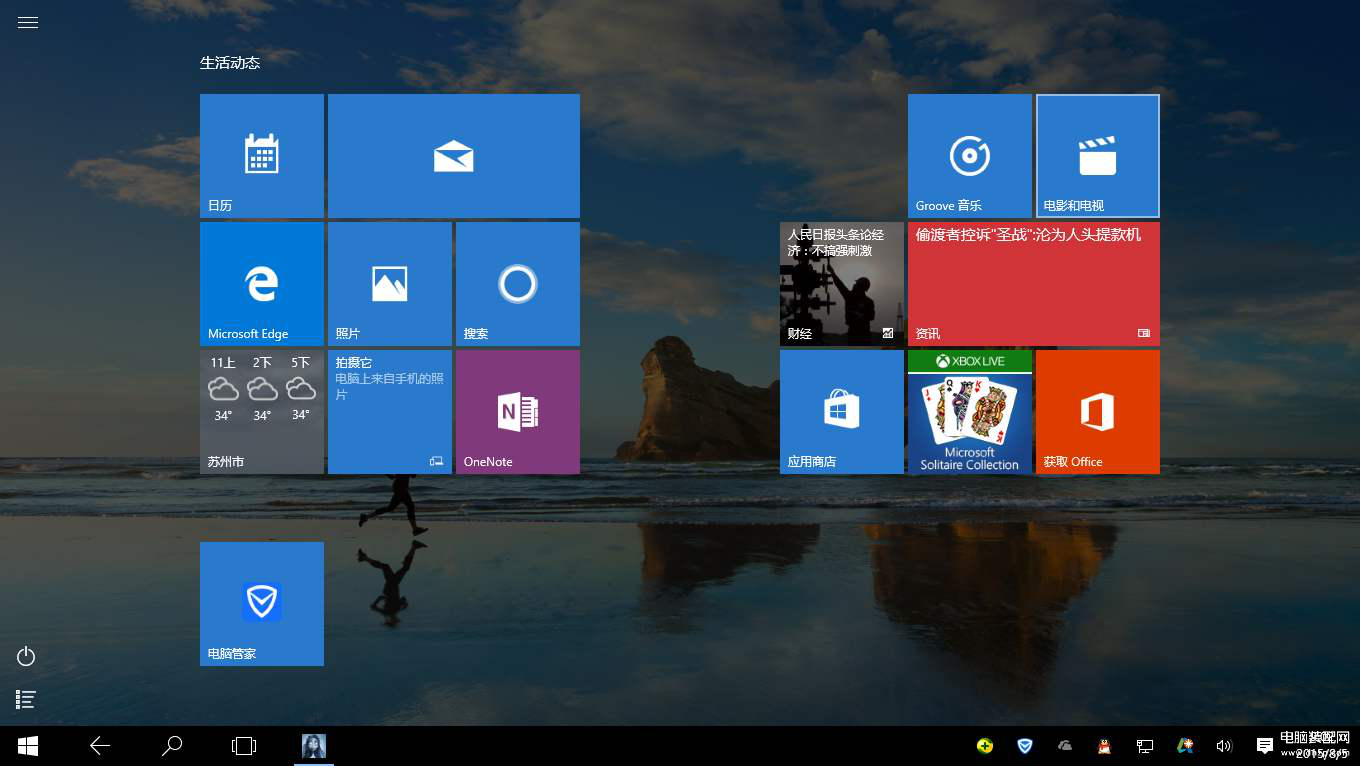Open the OneDrive cloud tray icon
Viewport: 1360px width, 766px height.
pos(1065,746)
